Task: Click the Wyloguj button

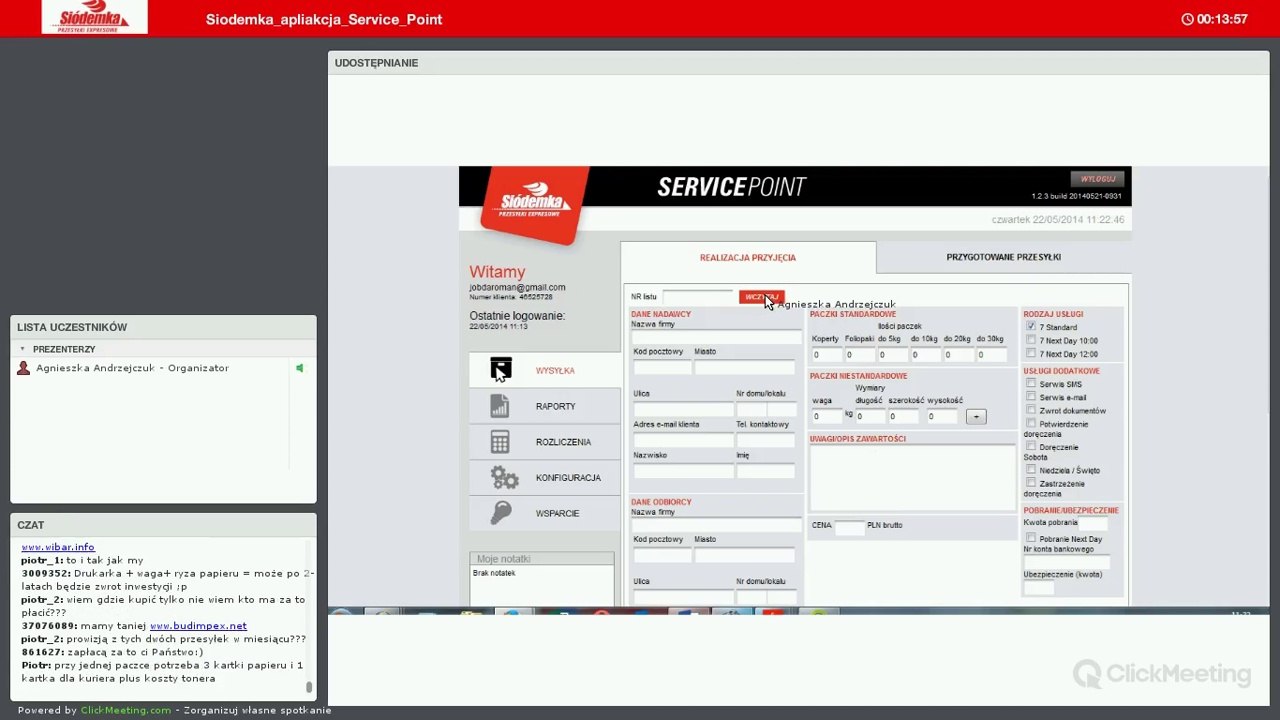Action: [x=1098, y=179]
